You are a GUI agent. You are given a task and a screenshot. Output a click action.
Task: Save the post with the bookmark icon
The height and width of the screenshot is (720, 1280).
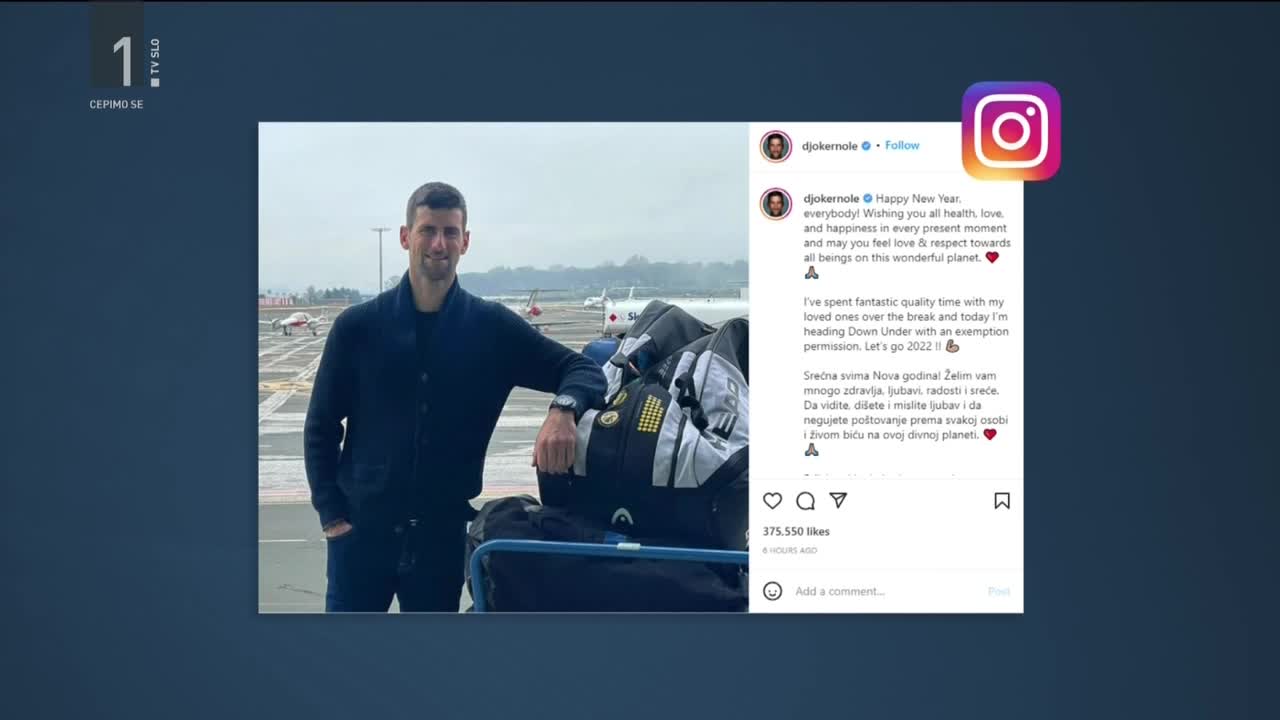(x=1002, y=501)
